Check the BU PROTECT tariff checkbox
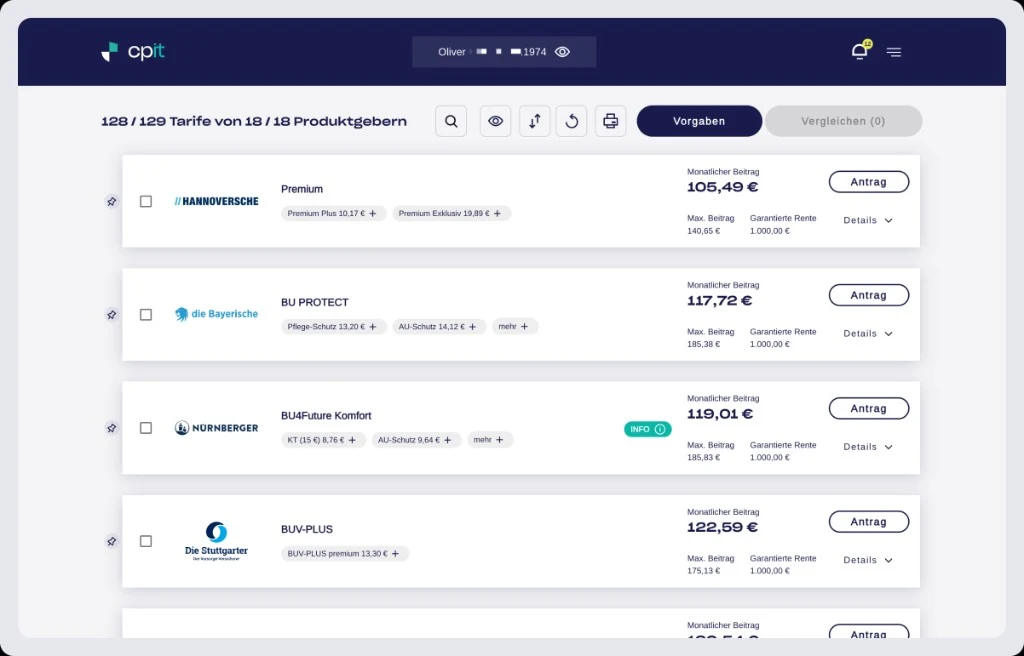This screenshot has height=656, width=1024. click(146, 315)
